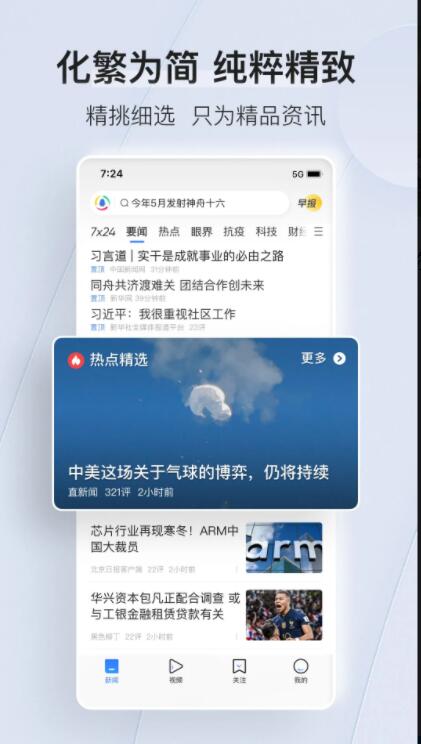Open the 早报 morning report badge
Viewport: 421px width, 744px height.
point(309,203)
